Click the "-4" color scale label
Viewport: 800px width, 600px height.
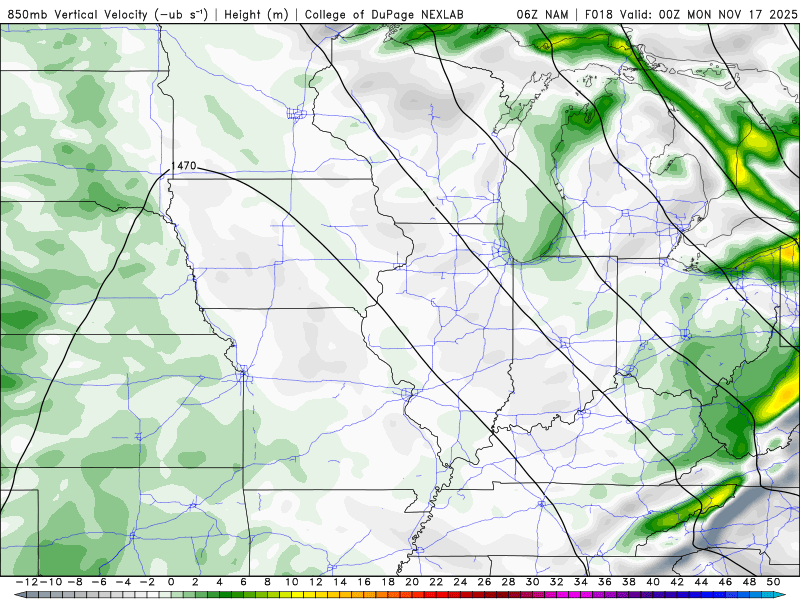point(123,582)
